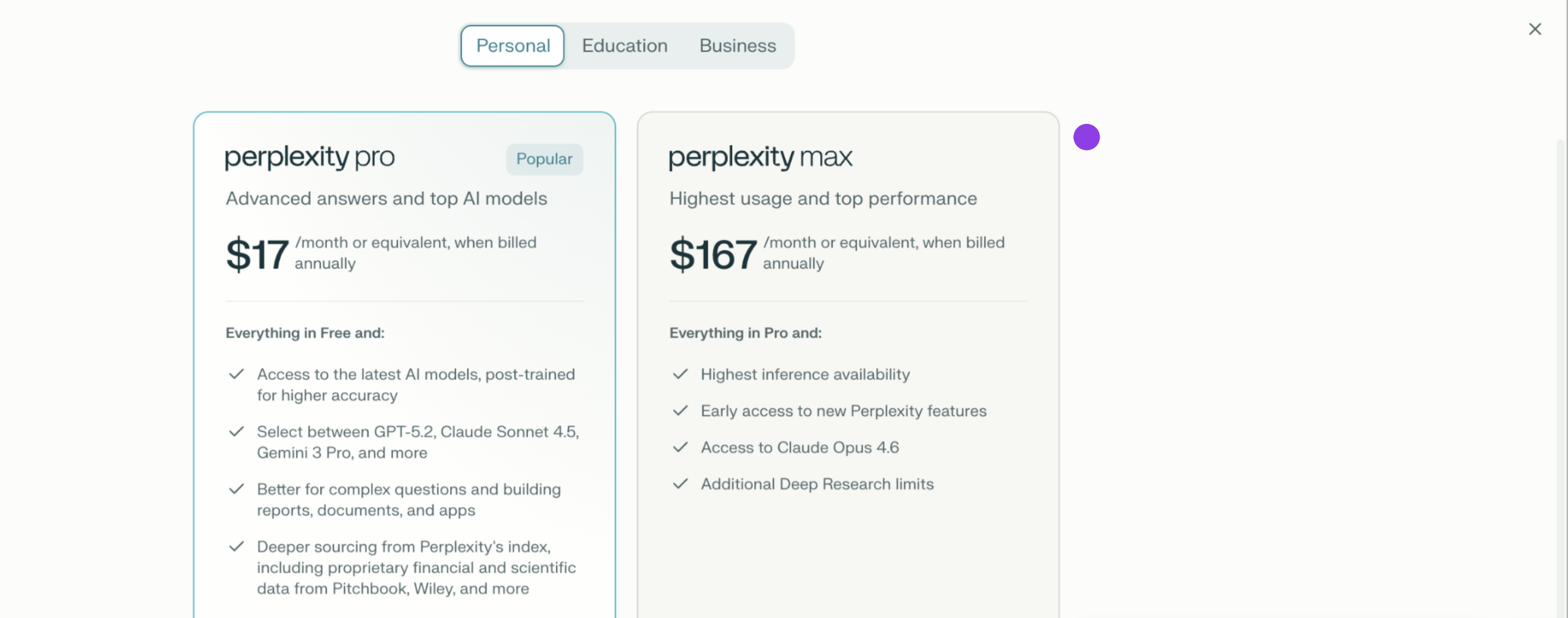Close the pricing plans dialog
The image size is (1568, 618).
point(1535,29)
